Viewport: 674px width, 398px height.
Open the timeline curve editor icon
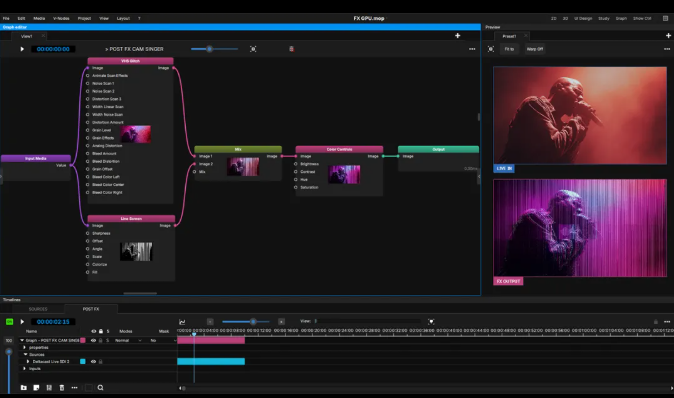pos(182,321)
